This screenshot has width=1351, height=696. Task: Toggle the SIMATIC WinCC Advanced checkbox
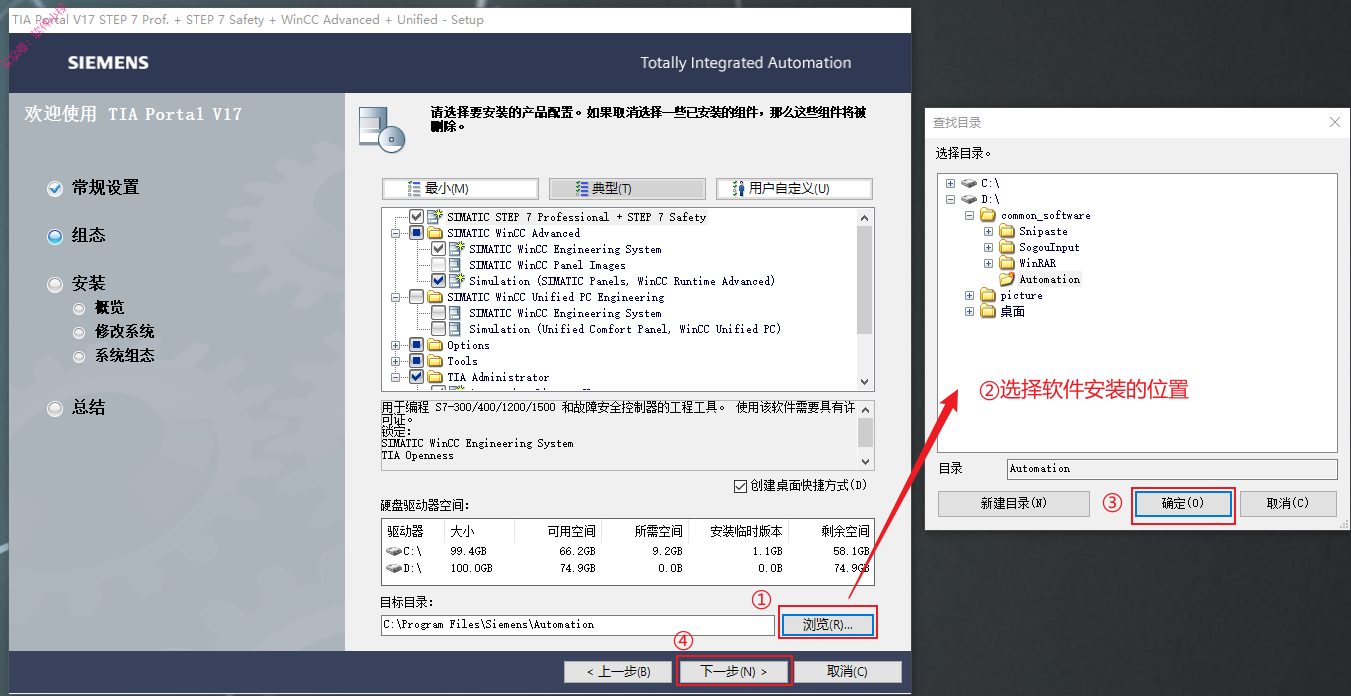click(416, 233)
